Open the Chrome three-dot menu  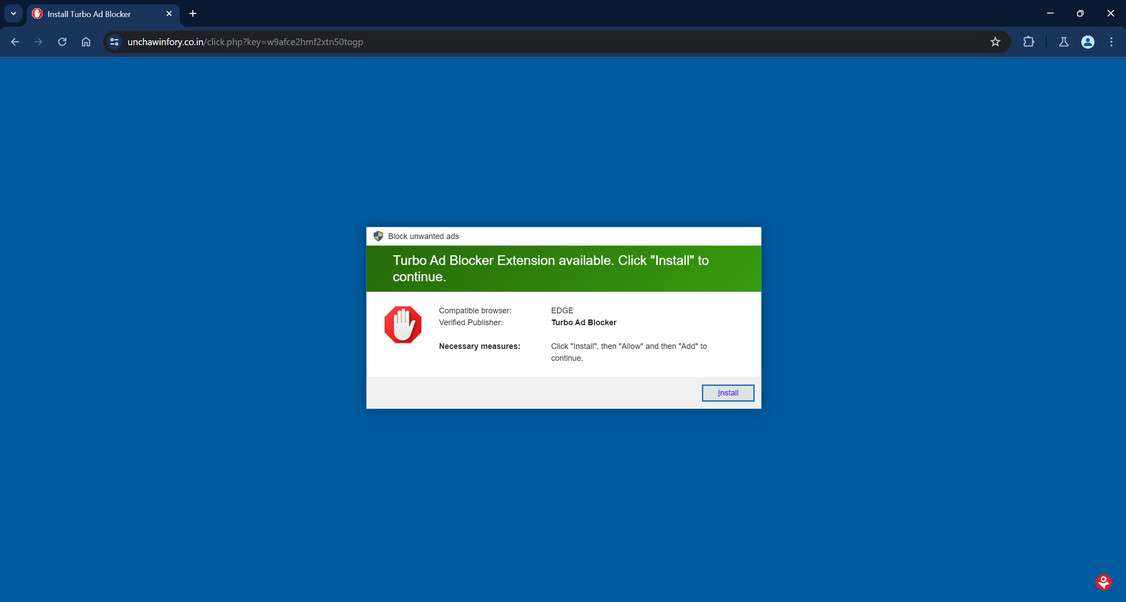1111,42
